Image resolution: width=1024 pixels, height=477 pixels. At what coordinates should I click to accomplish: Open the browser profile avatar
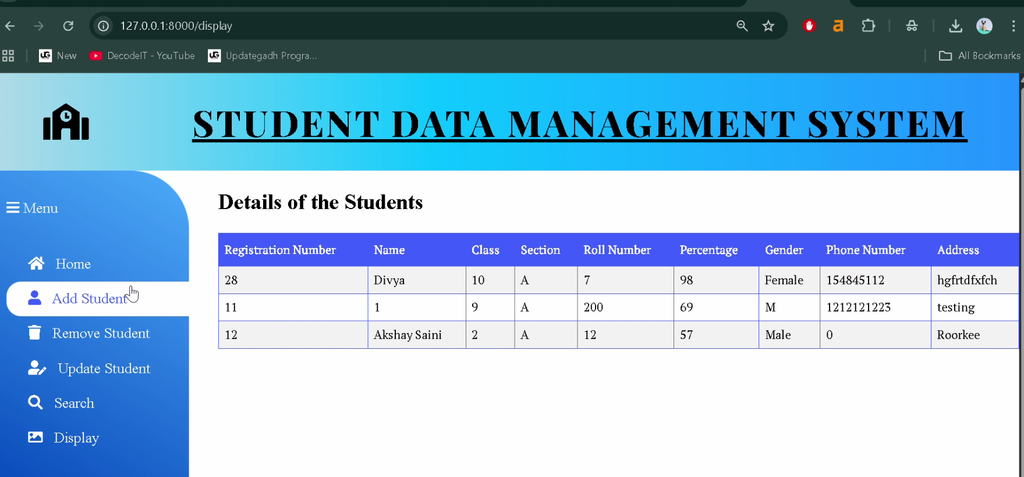pyautogui.click(x=984, y=26)
